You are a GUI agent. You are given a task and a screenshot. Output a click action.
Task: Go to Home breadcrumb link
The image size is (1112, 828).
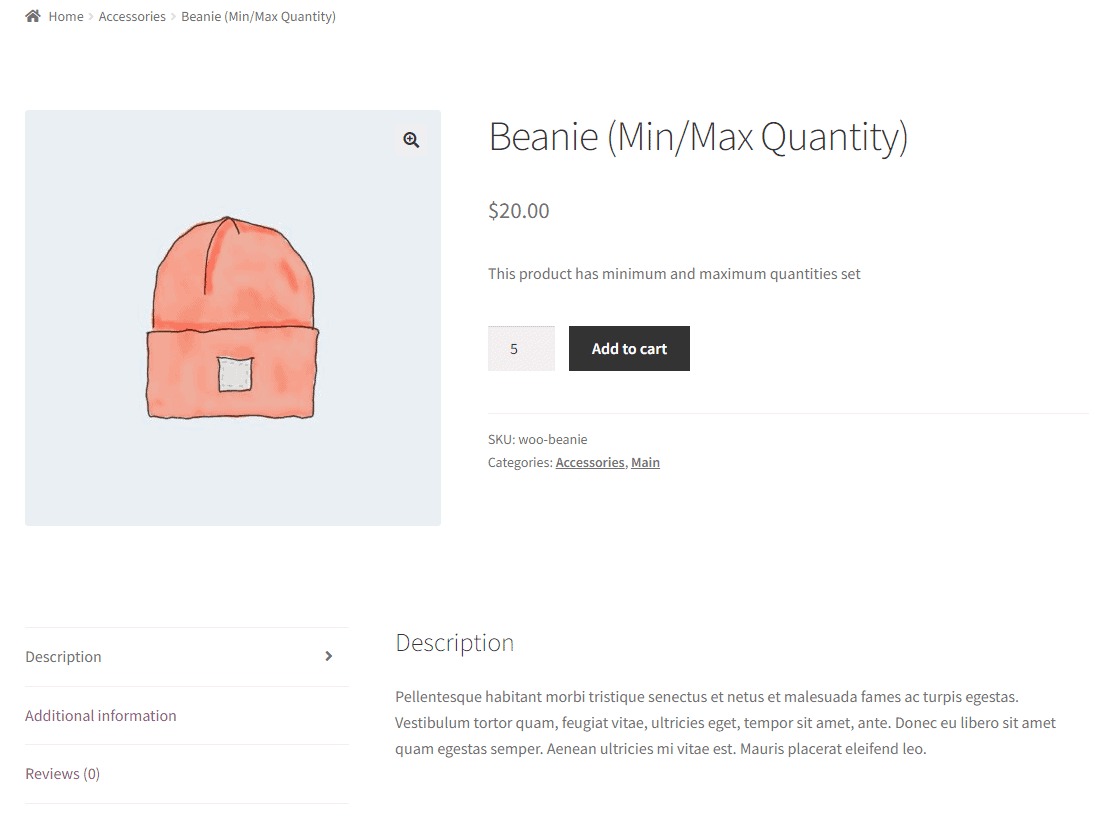click(x=66, y=16)
